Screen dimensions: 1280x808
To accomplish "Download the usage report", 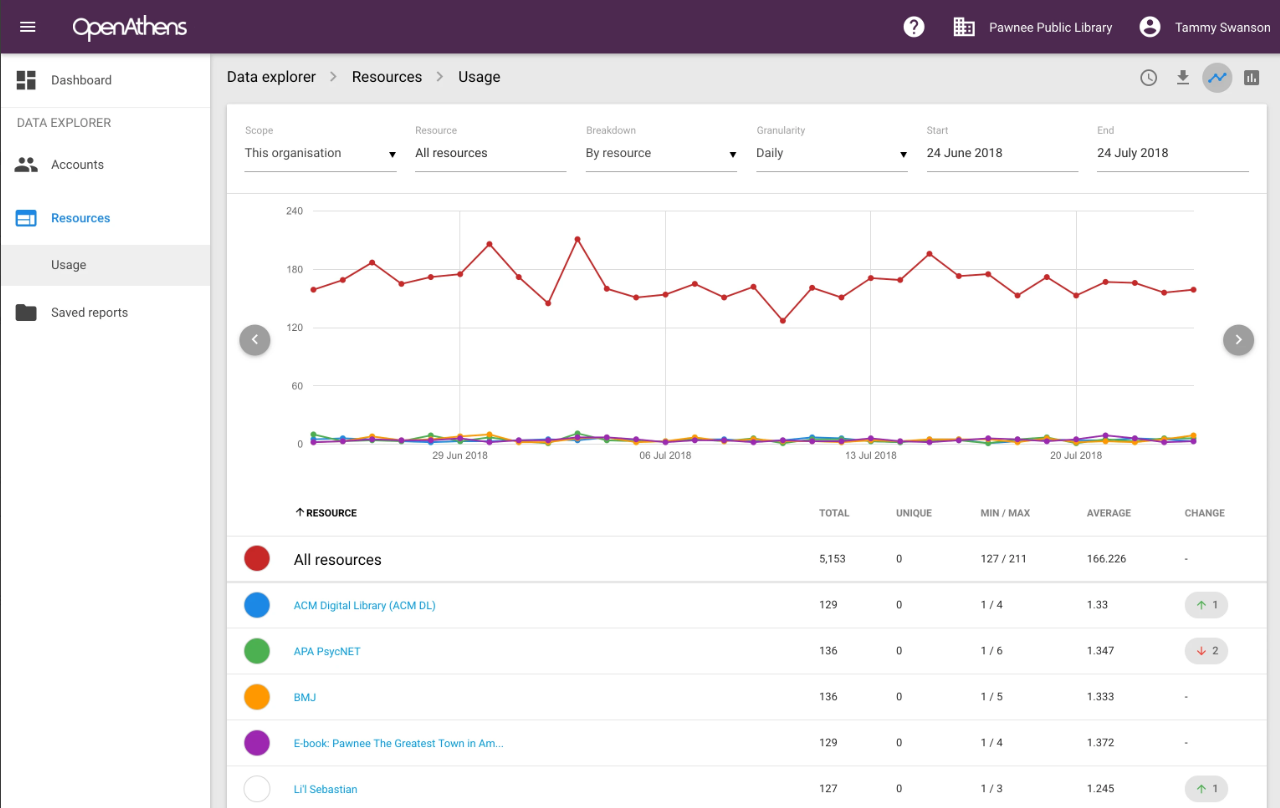I will [1183, 78].
